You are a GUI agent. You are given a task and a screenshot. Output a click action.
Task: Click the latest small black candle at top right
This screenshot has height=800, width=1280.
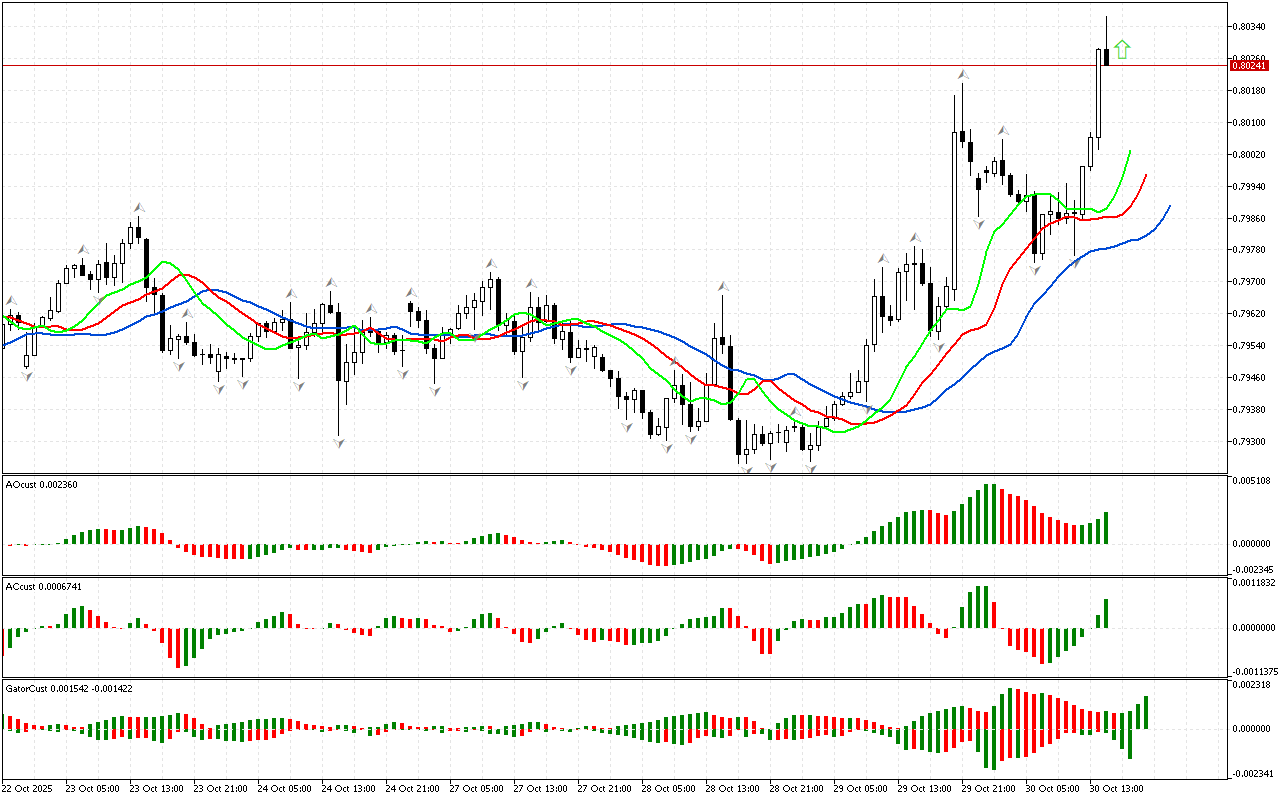tap(1106, 57)
